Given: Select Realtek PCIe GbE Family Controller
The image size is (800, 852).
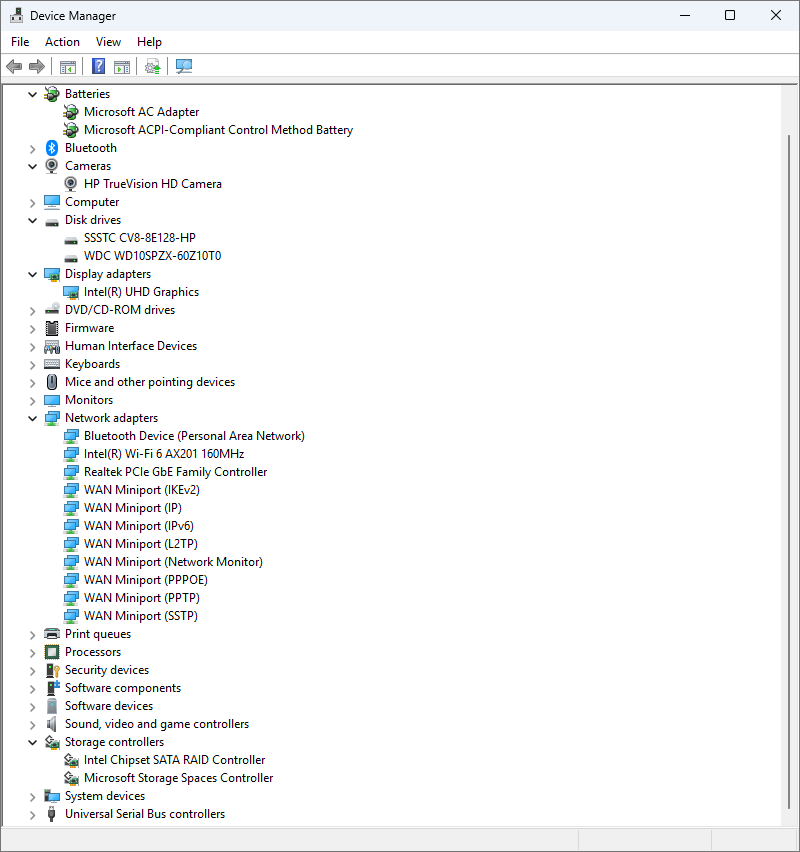Looking at the screenshot, I should [176, 472].
